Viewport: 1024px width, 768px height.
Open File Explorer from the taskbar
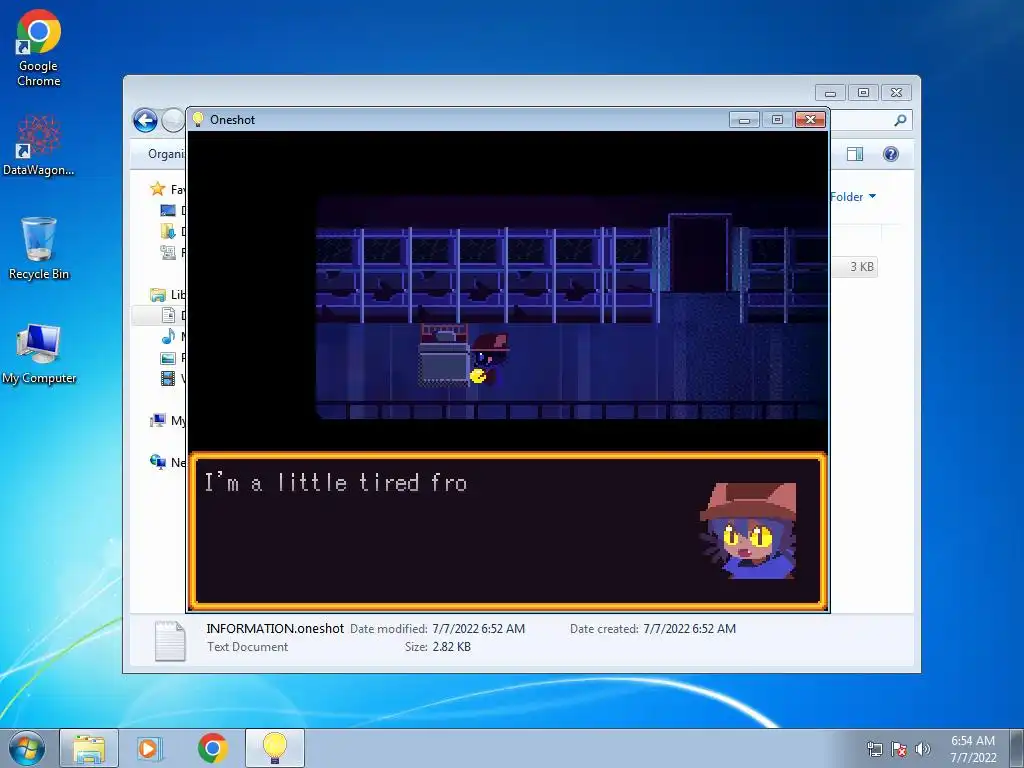pos(89,748)
